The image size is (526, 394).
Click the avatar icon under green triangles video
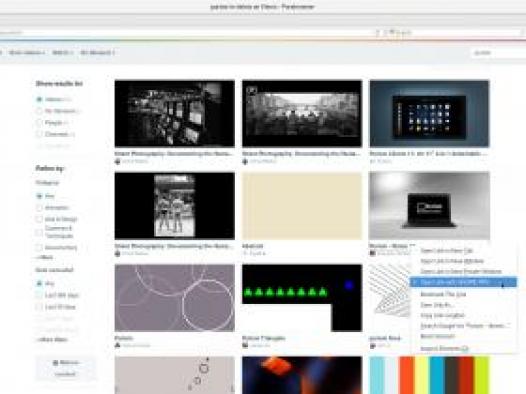[x=245, y=345]
